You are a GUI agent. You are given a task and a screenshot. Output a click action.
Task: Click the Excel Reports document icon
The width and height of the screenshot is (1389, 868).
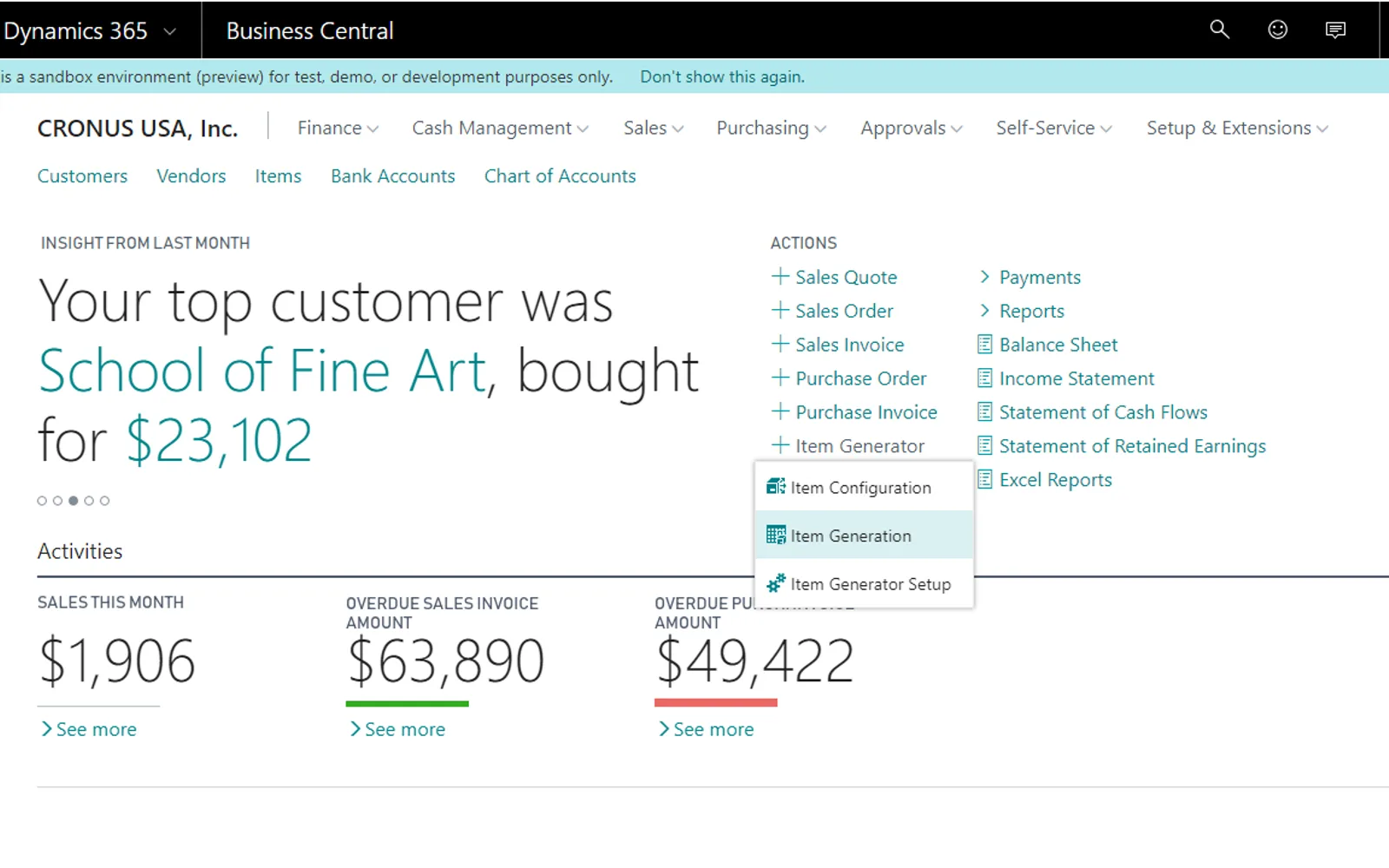984,479
